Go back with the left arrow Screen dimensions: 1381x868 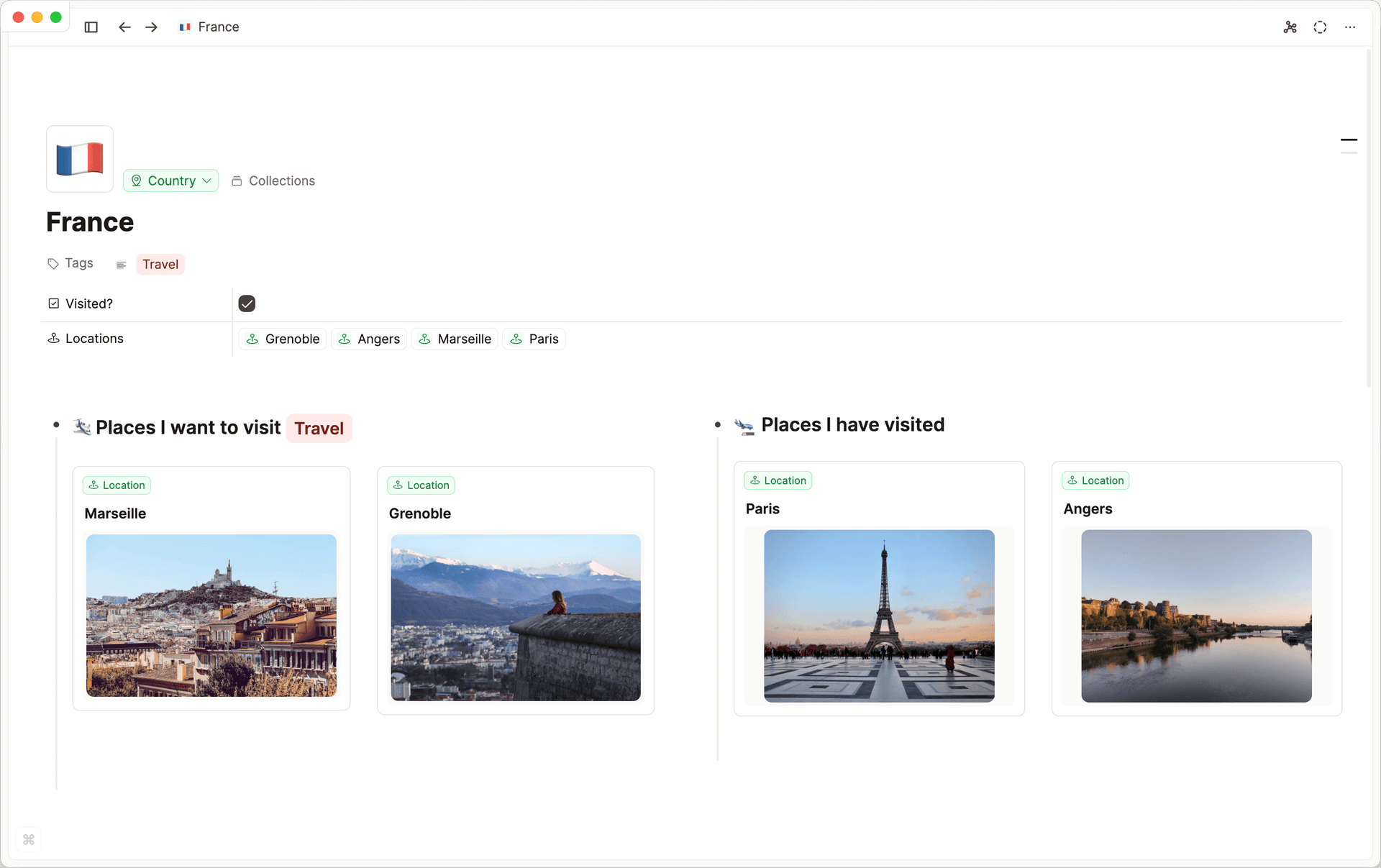[124, 27]
